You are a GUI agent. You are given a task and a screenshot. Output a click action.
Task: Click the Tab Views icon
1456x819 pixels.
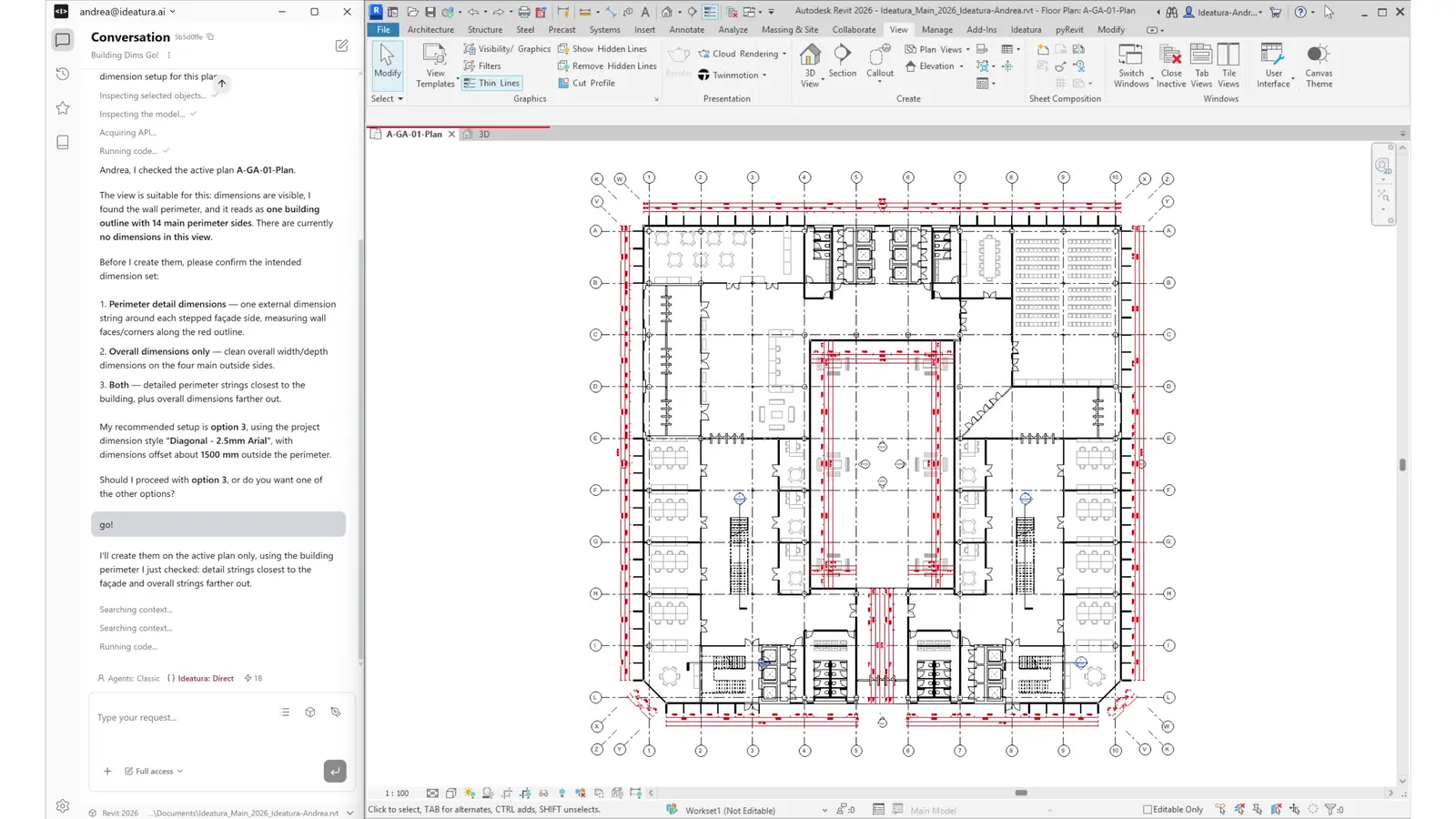[1201, 55]
